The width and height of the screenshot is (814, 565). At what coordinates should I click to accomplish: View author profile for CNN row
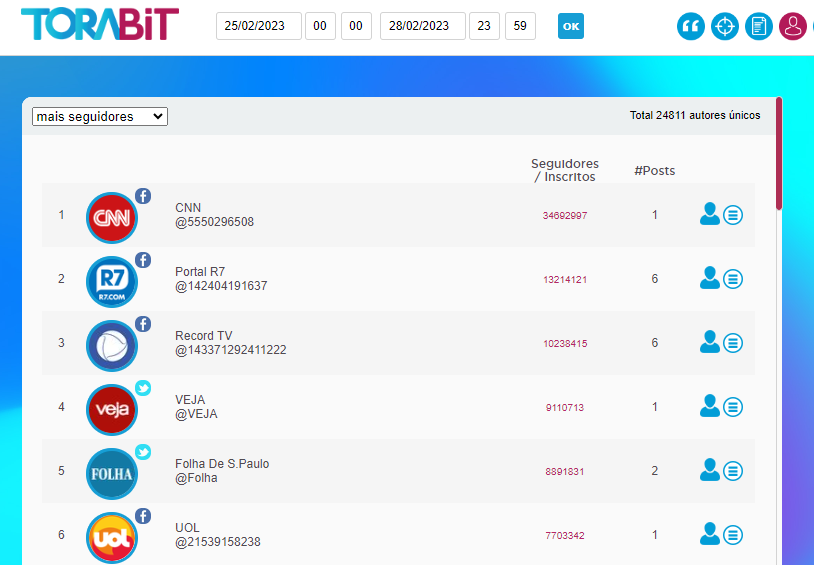(710, 214)
